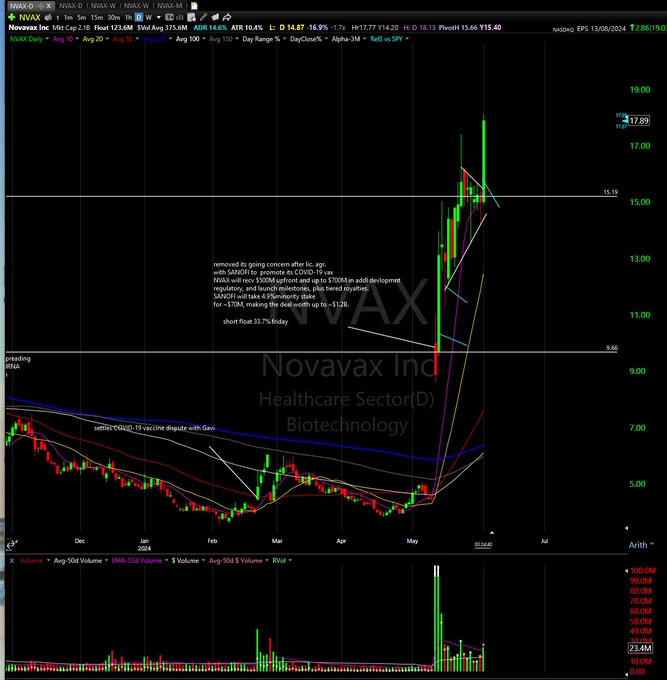Click the flag/tag icon in toolbar
Viewport: 667px width, 680px height.
click(215, 17)
